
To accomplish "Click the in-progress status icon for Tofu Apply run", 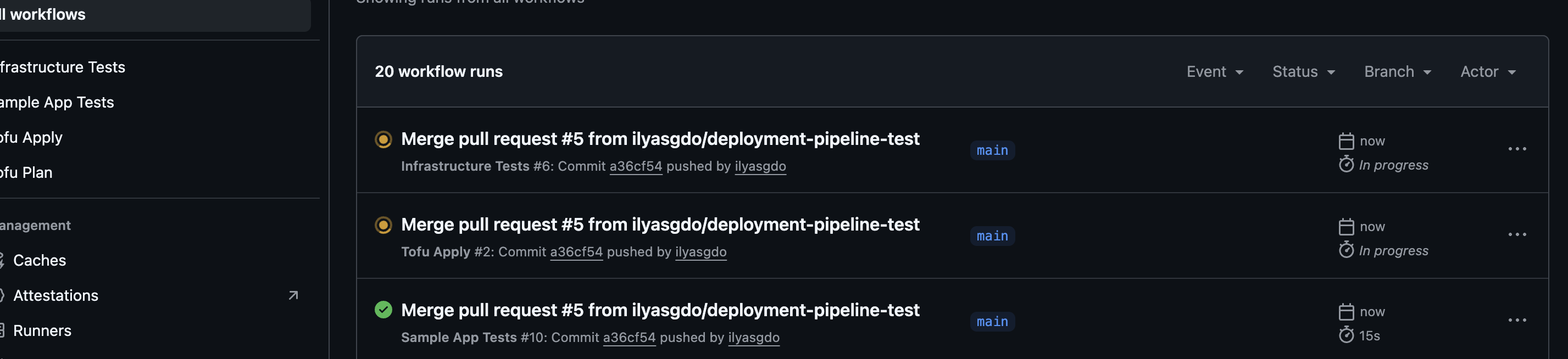I will coord(383,225).
